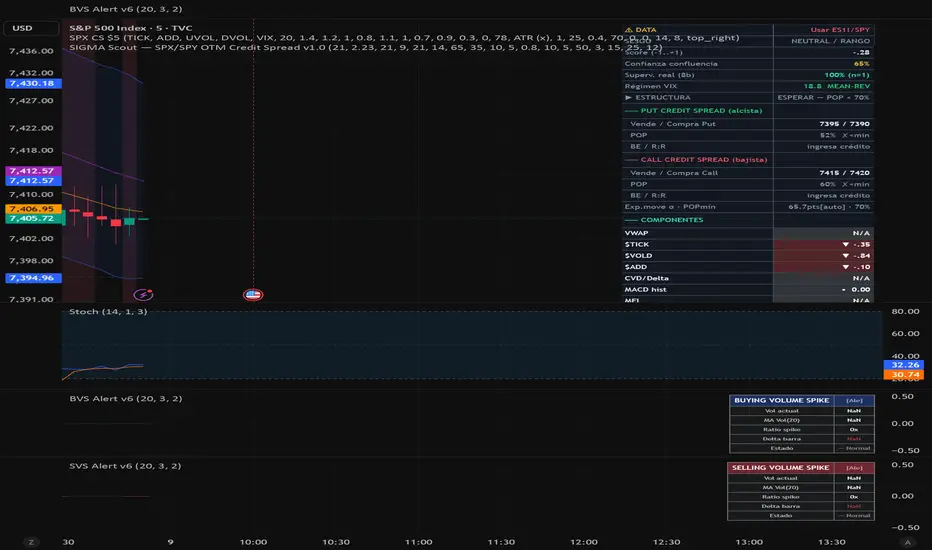Click the 7,422.00 price axis tick
This screenshot has width=932, height=550.
31,128
